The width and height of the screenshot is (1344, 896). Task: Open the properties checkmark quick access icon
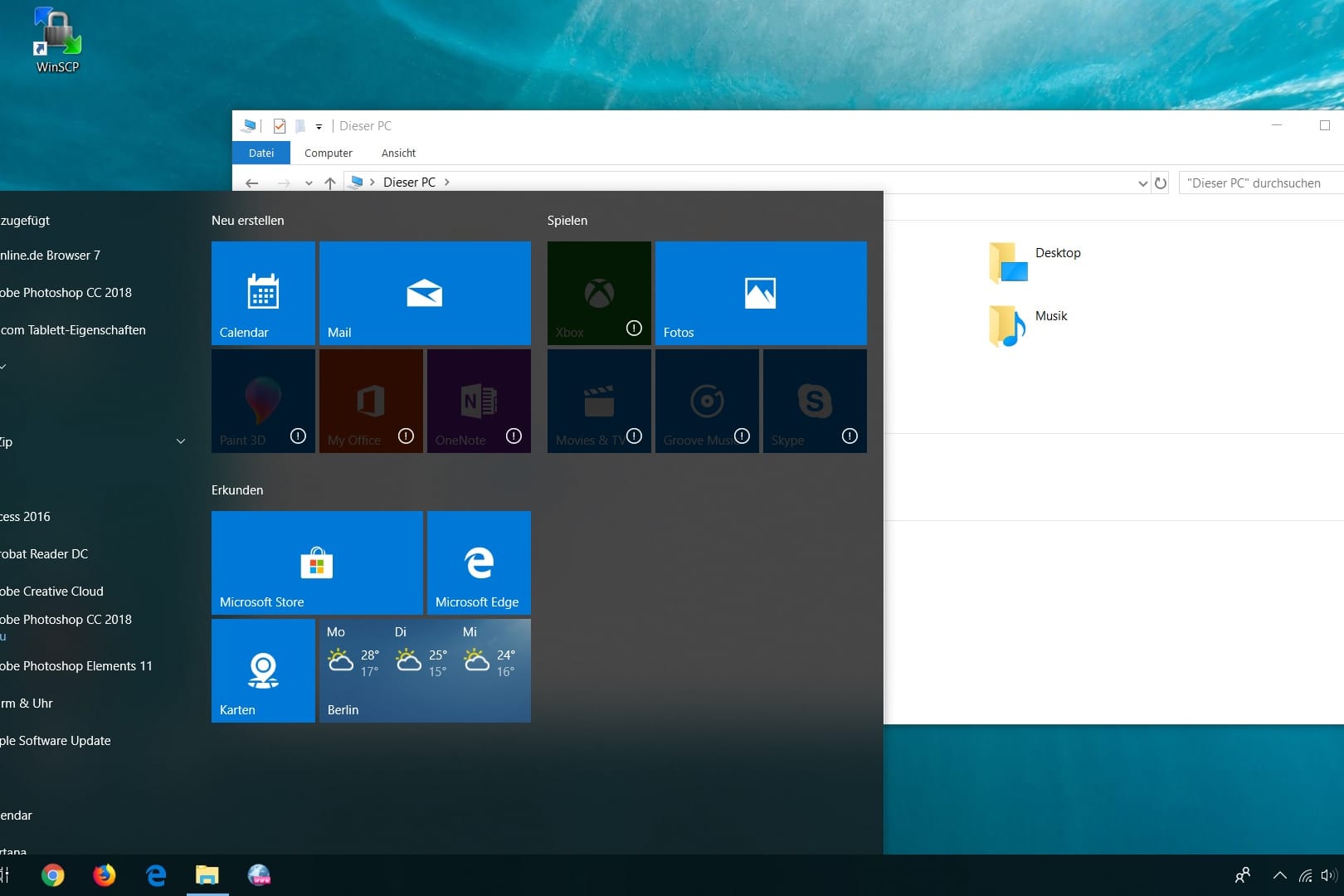280,126
